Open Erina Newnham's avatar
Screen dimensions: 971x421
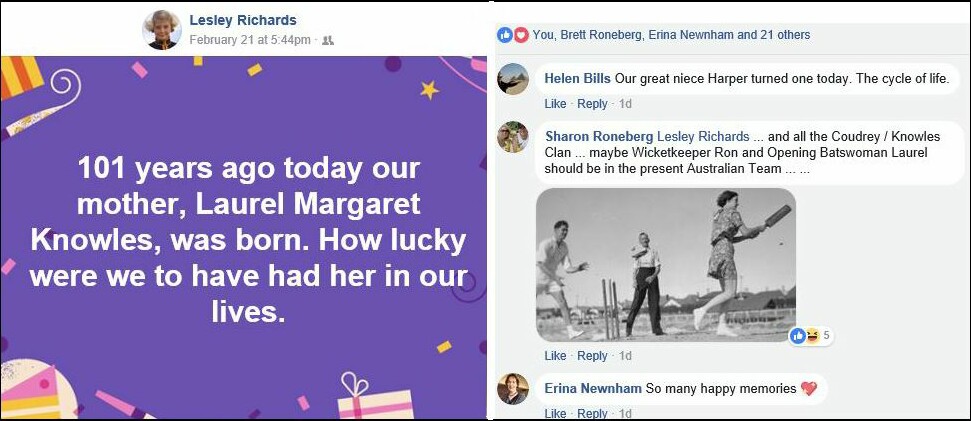[x=513, y=388]
